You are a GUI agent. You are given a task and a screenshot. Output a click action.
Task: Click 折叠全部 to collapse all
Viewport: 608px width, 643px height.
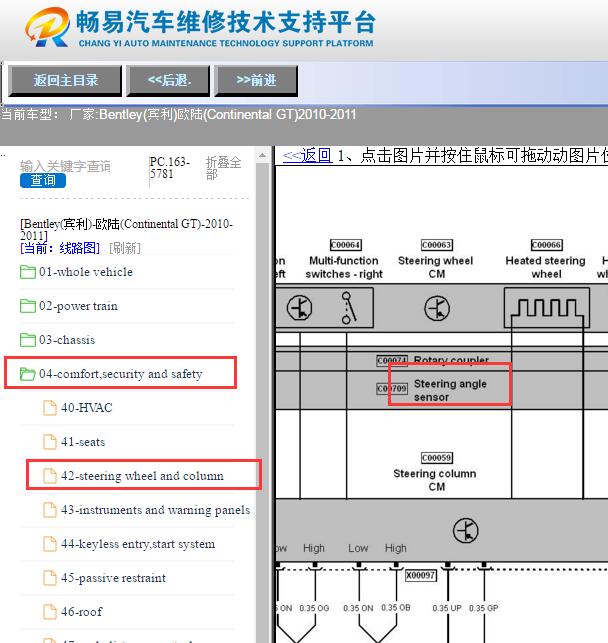223,168
